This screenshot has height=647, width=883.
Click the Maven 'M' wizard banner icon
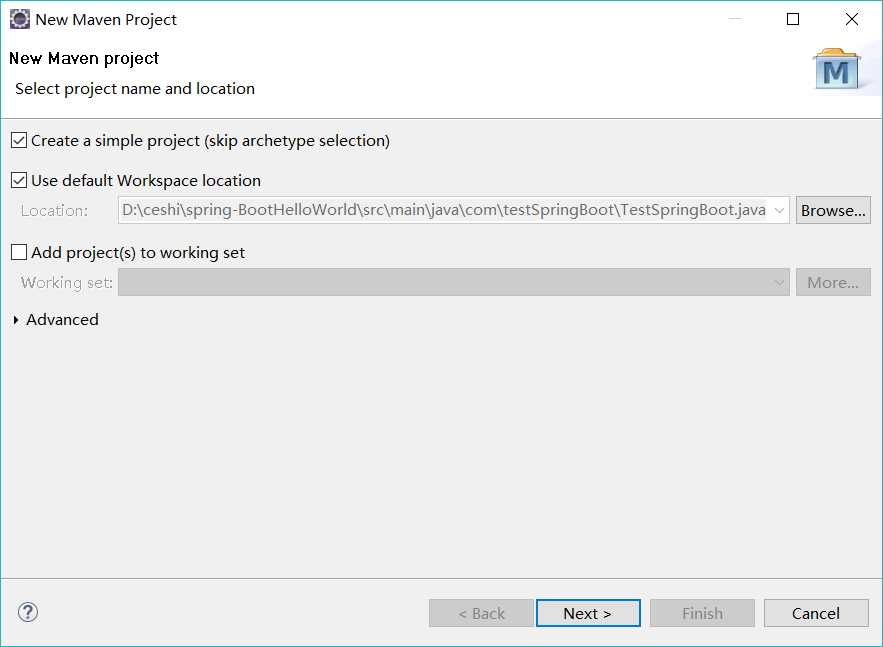[835, 70]
